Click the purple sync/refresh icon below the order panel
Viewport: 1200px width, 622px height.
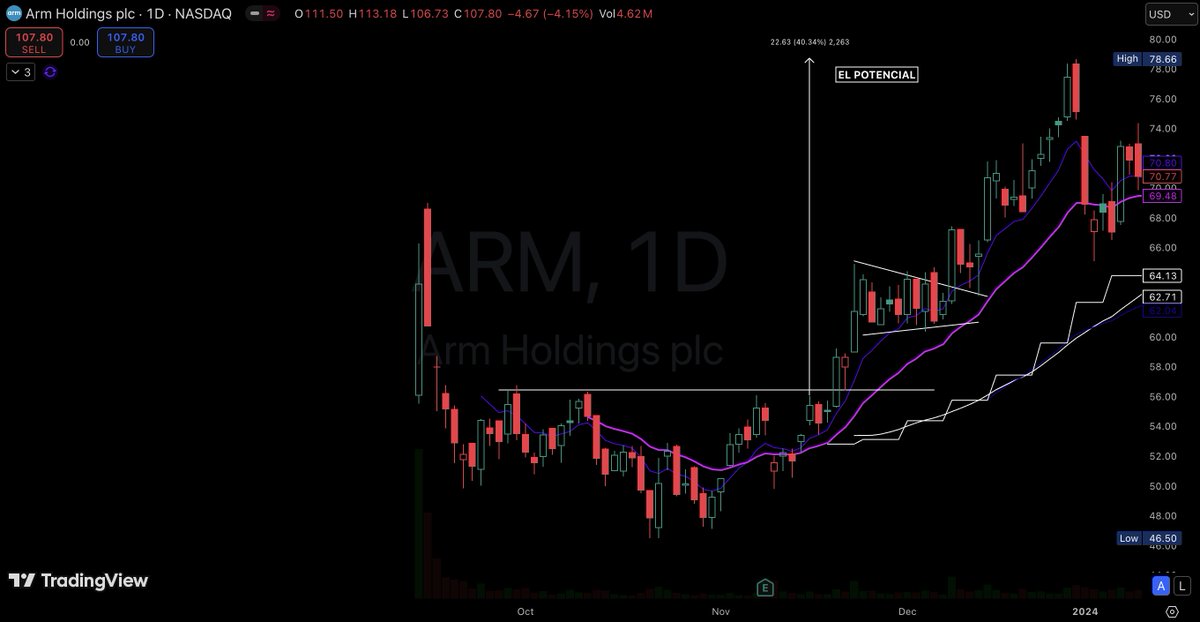pos(48,72)
